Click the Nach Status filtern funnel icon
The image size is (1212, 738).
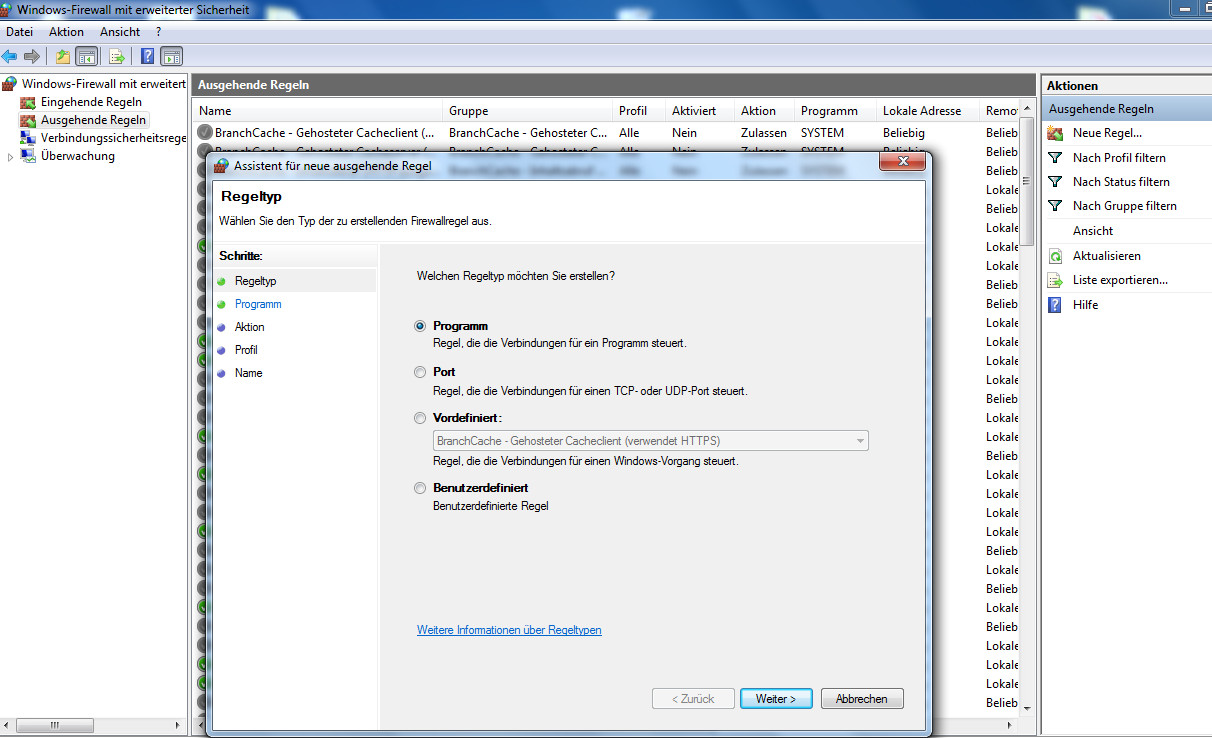[x=1055, y=182]
